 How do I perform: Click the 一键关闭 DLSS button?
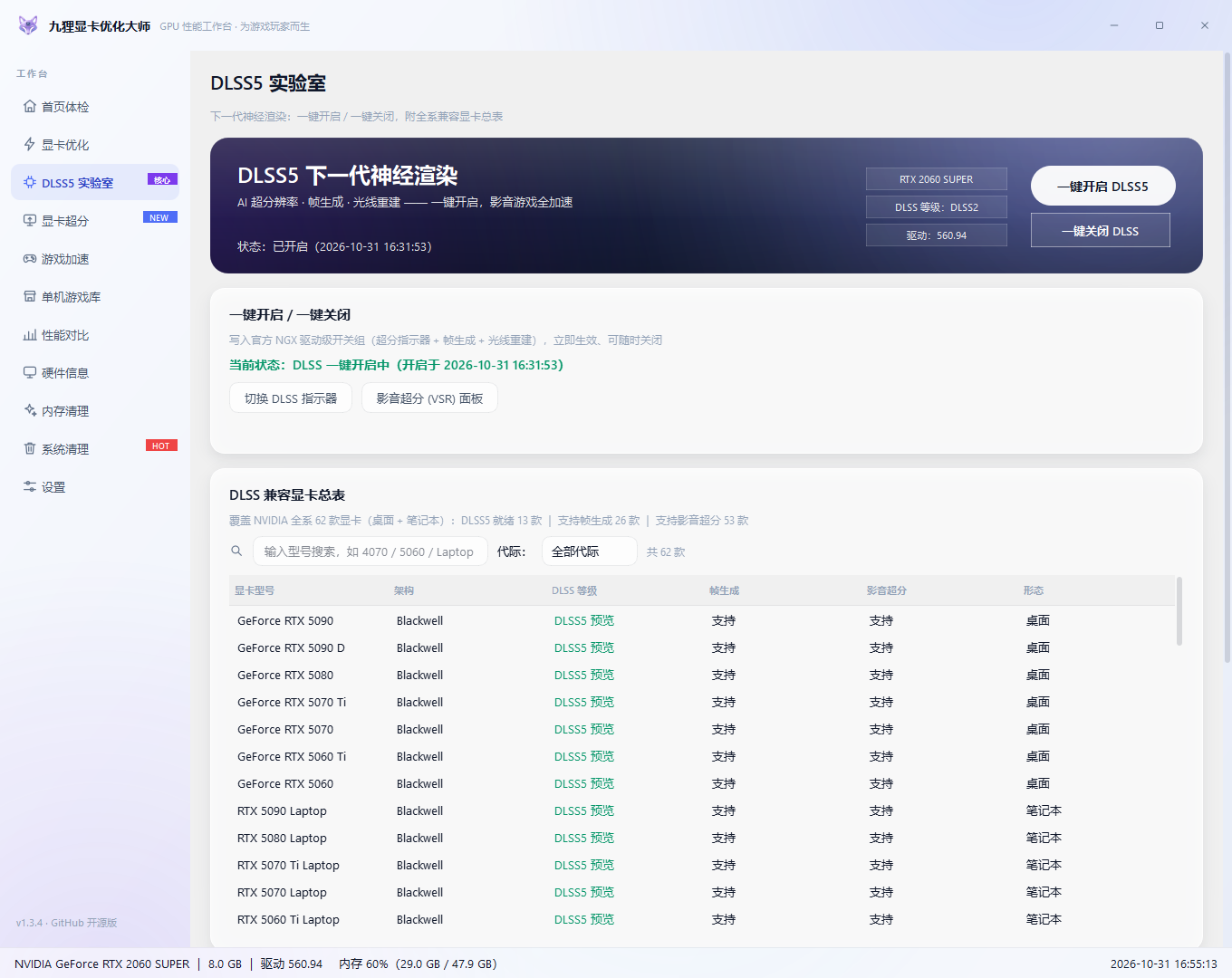pos(1100,230)
